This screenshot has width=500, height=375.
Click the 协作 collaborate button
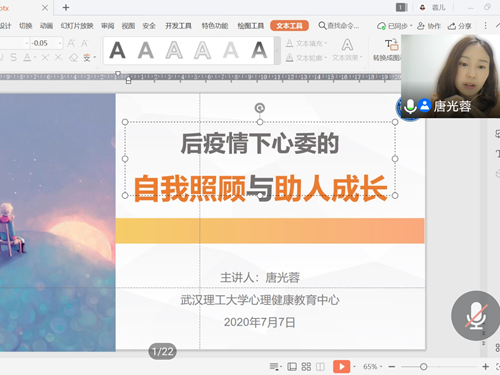click(429, 26)
